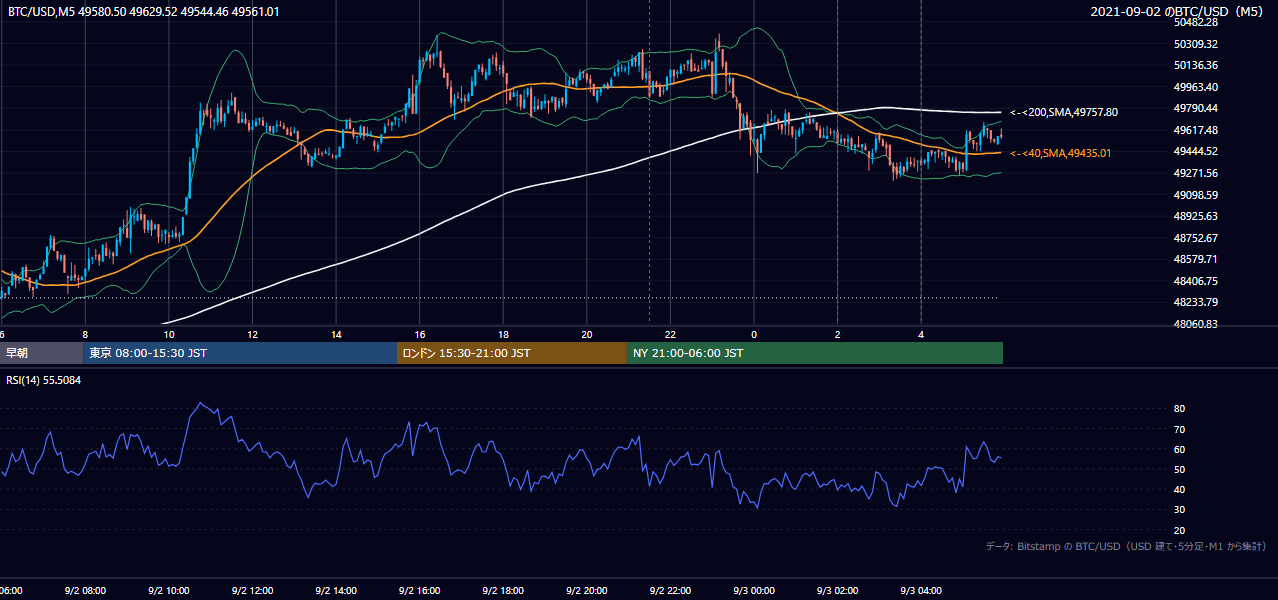Image resolution: width=1278 pixels, height=600 pixels.
Task: Click hour label 16 under the price chart
Action: coord(420,334)
